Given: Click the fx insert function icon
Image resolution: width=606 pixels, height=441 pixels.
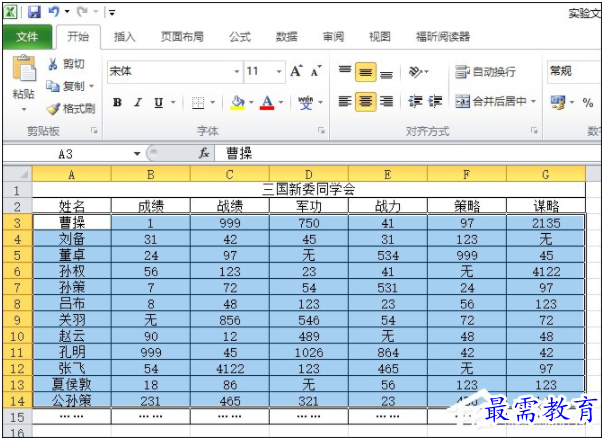Looking at the screenshot, I should [204, 153].
